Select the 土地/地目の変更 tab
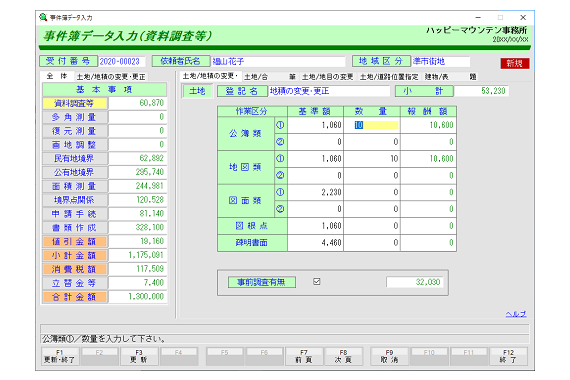 [x=328, y=77]
